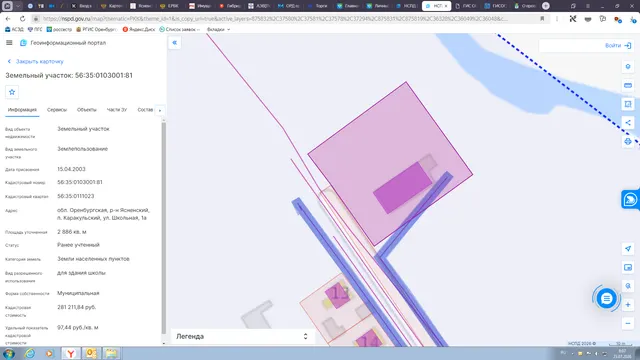Click the area value 2 886 кв. м
Viewport: 640px width, 360px height.
[71, 232]
